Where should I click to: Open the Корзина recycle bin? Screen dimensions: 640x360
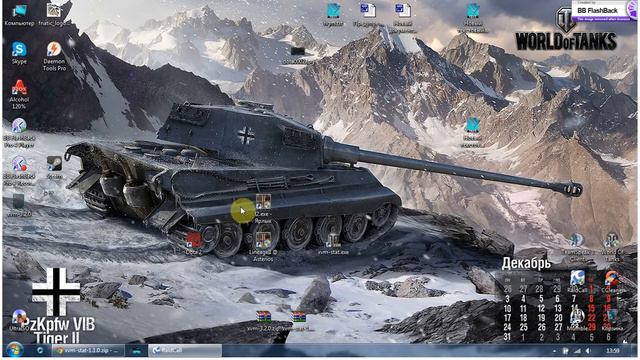(612, 319)
